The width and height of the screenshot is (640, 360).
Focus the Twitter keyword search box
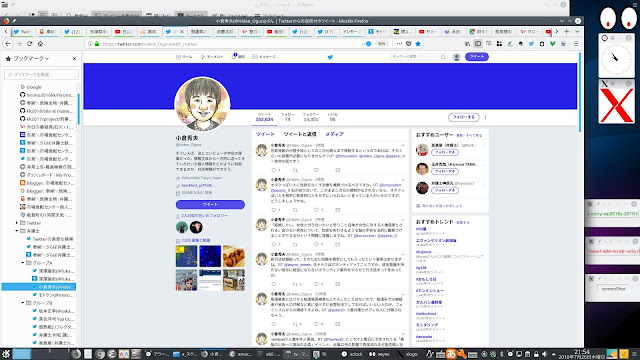click(x=418, y=57)
